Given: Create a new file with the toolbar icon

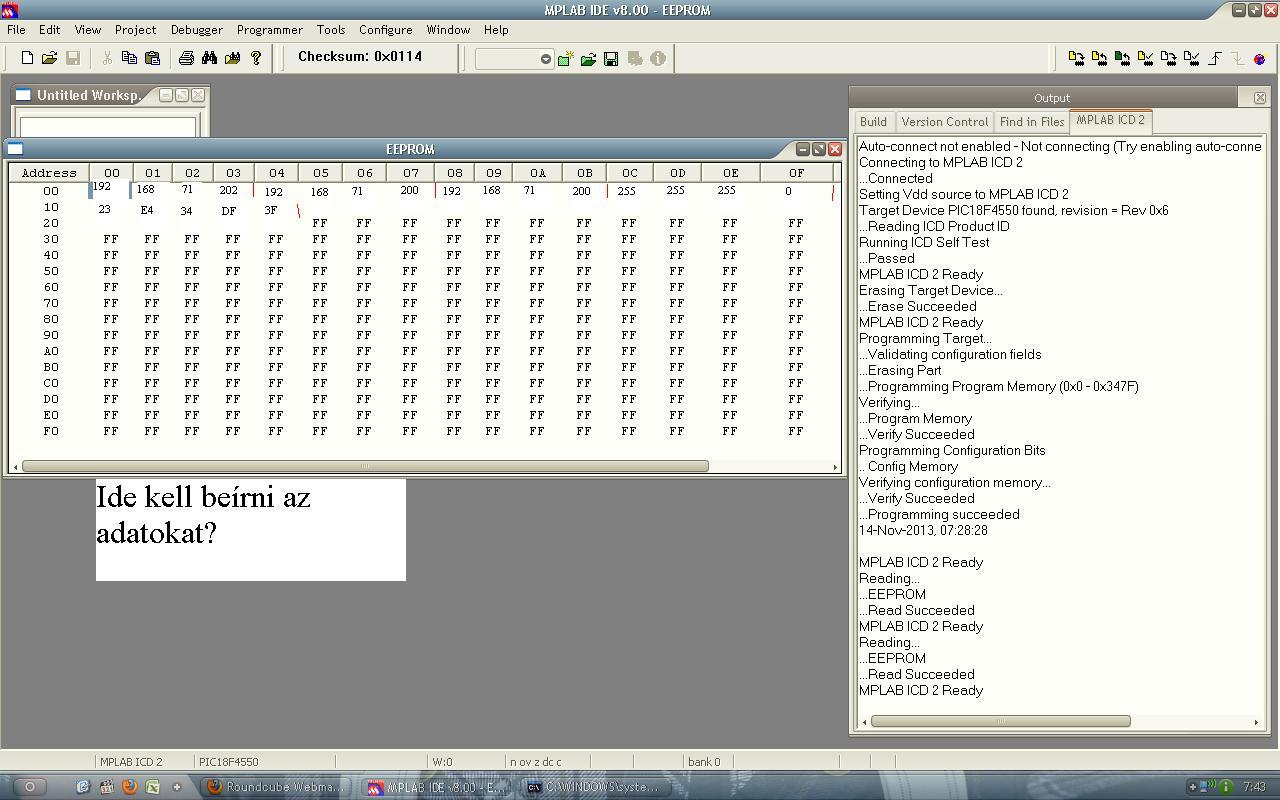Looking at the screenshot, I should (27, 58).
